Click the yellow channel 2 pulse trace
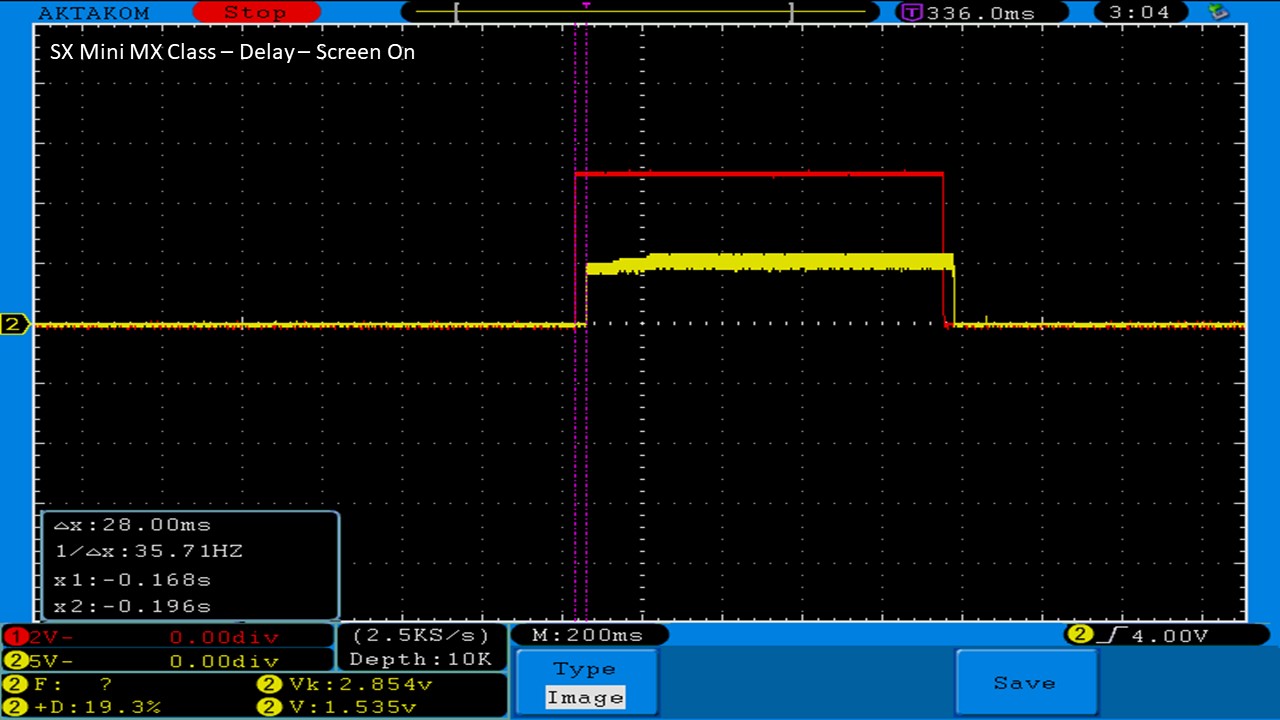Screen dimensions: 1280x720 coord(770,262)
